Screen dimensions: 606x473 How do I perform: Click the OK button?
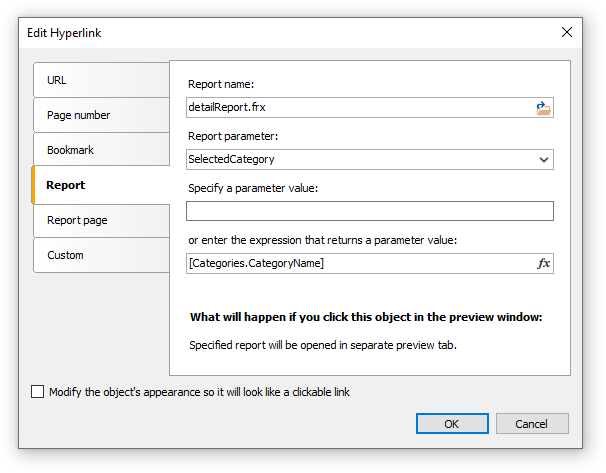(452, 424)
